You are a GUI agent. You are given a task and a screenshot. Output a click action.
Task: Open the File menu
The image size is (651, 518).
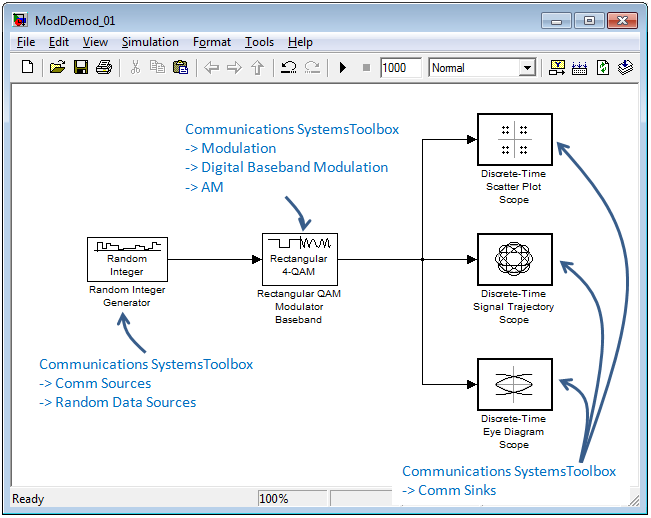pyautogui.click(x=26, y=42)
